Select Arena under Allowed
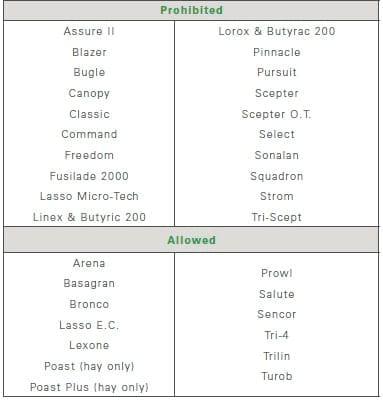The image size is (383, 403). pos(89,263)
